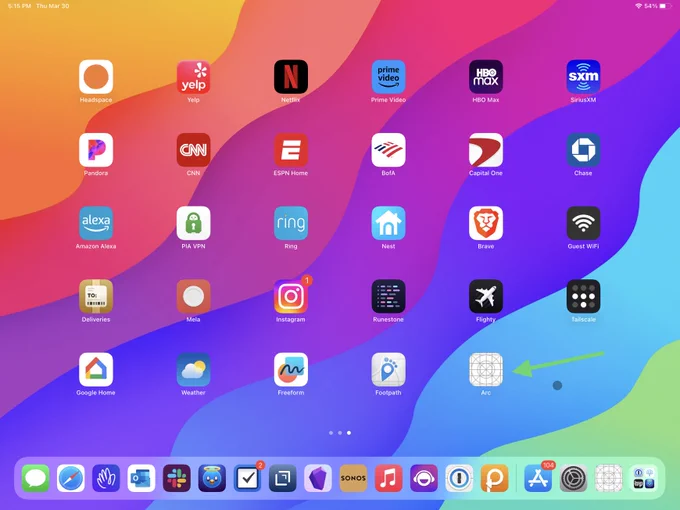Tap the Arc placeholder app icon
This screenshot has height=510, width=680.
(x=486, y=369)
